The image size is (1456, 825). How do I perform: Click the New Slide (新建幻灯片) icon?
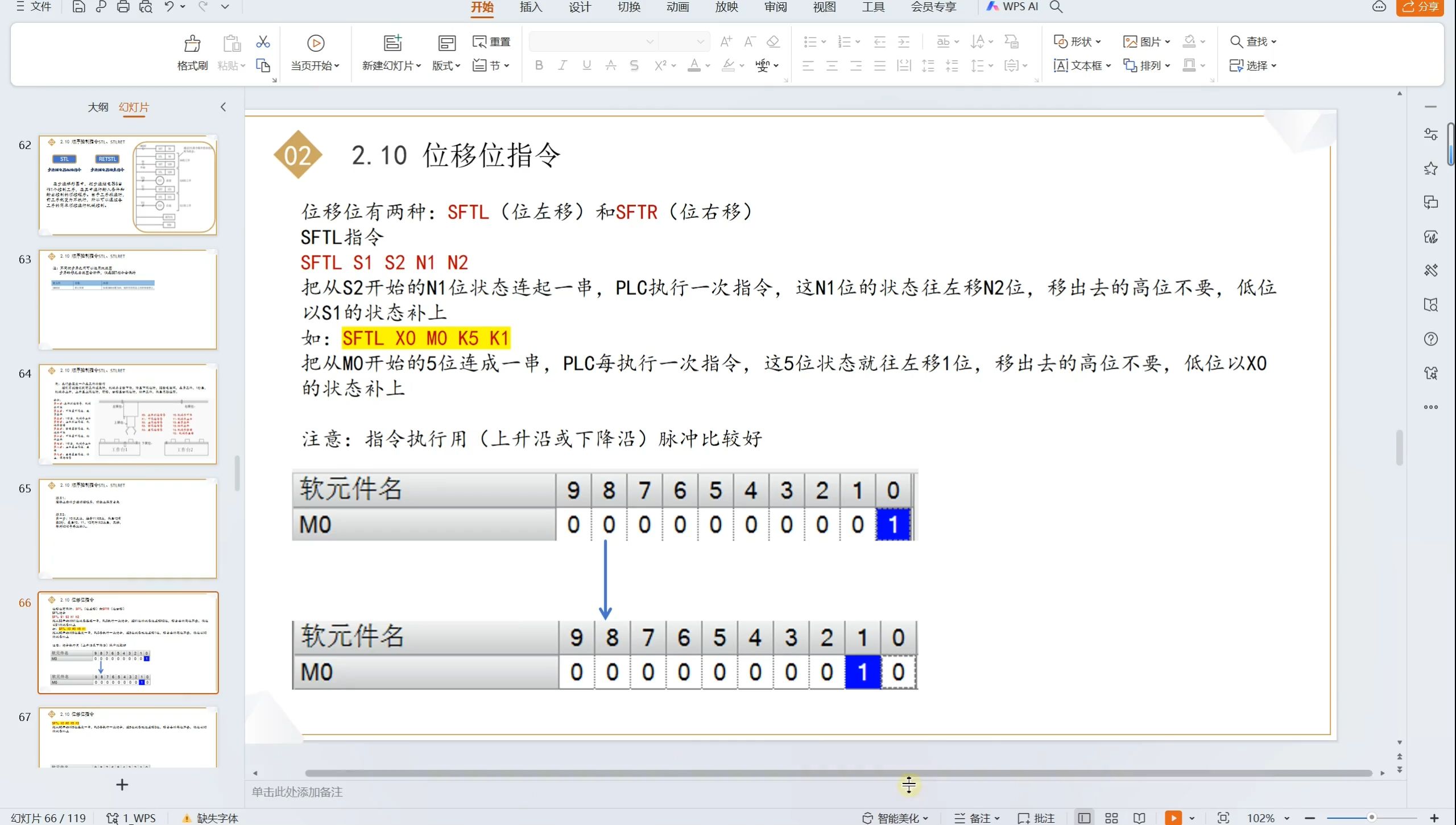click(392, 43)
